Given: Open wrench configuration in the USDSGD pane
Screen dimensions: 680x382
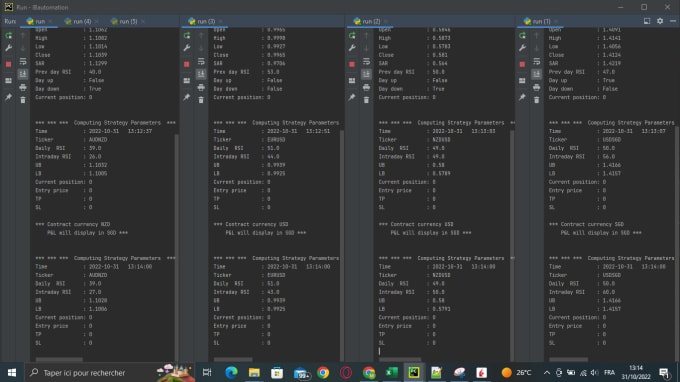Looking at the screenshot, I should (x=522, y=48).
